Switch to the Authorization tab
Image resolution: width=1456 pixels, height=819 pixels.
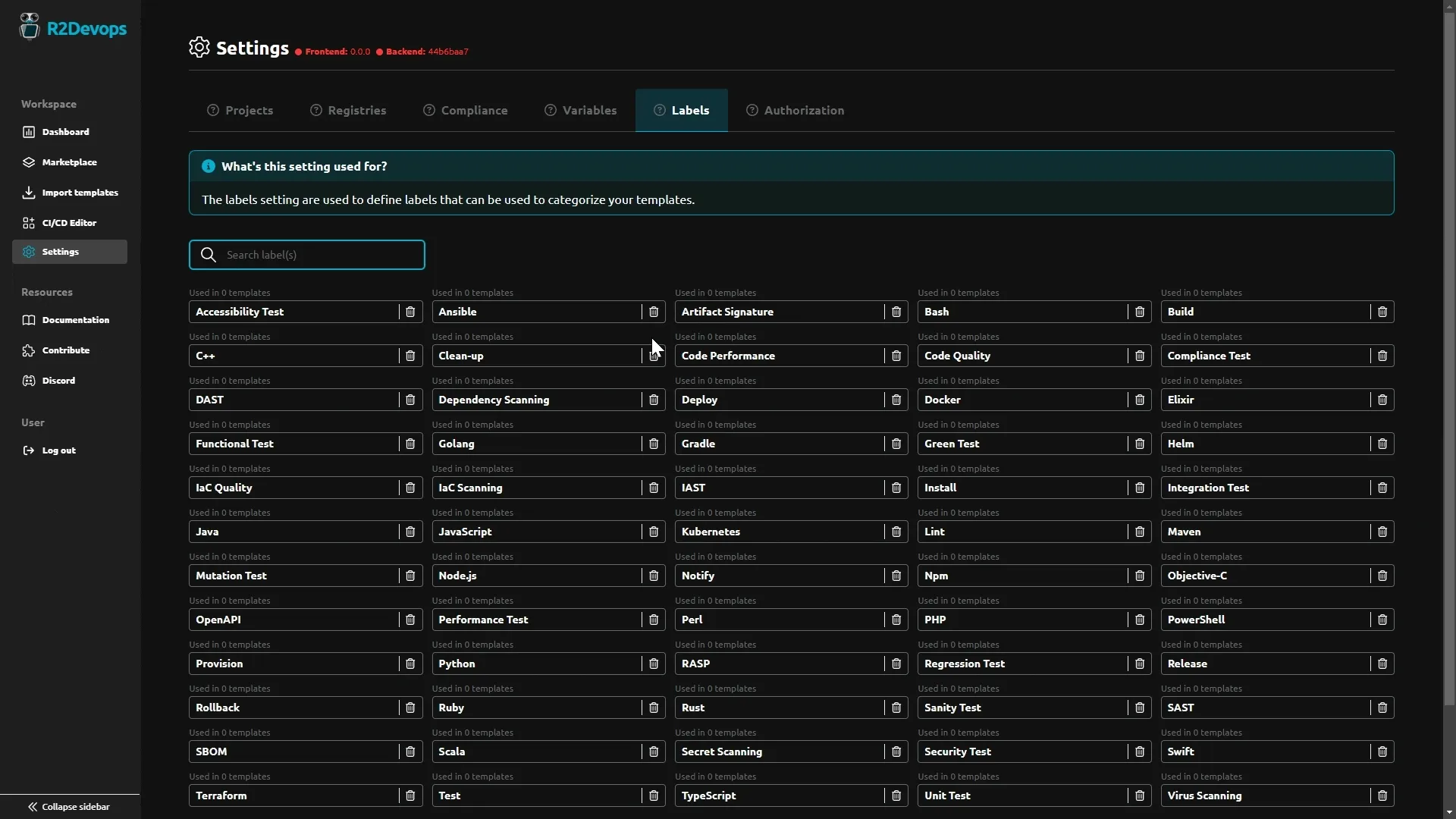794,110
